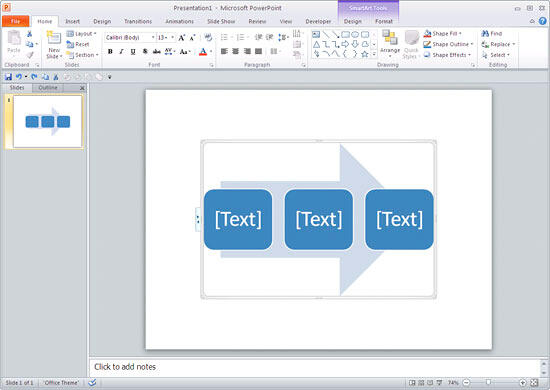Click the Arrange icon
The height and width of the screenshot is (390, 550).
coord(390,37)
